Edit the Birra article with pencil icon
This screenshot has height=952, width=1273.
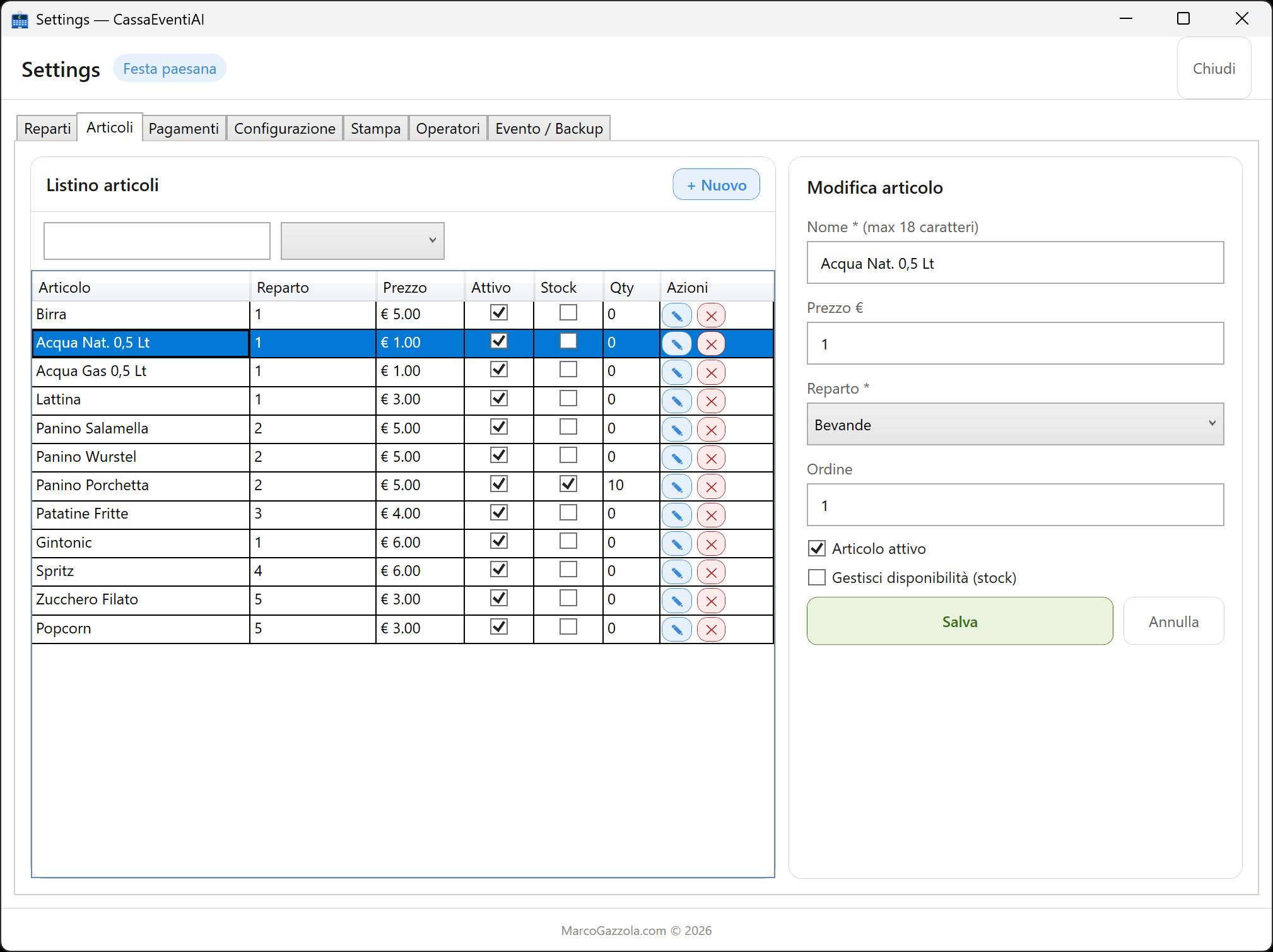click(x=677, y=315)
